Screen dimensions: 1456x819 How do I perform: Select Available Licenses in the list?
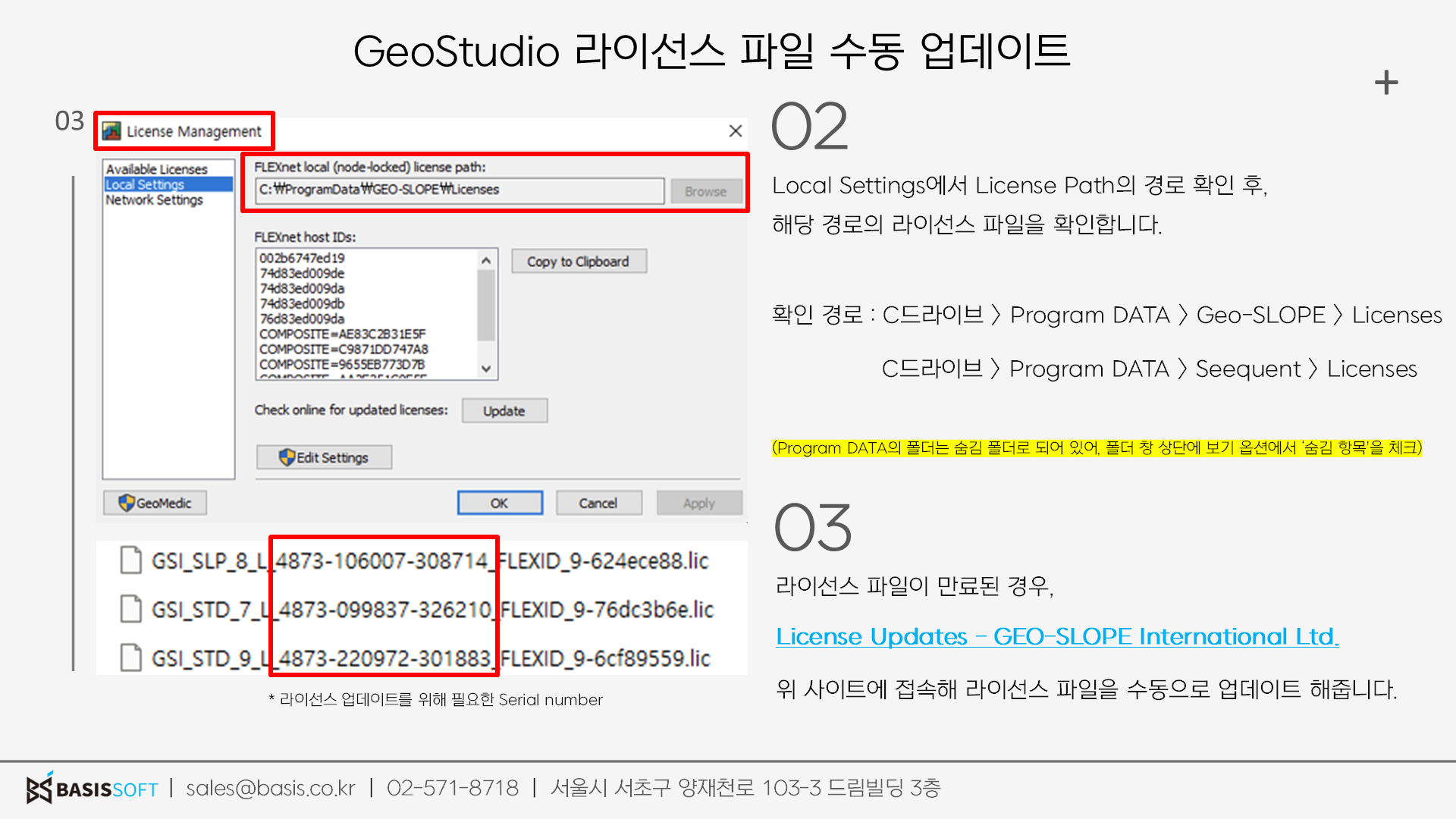[156, 169]
